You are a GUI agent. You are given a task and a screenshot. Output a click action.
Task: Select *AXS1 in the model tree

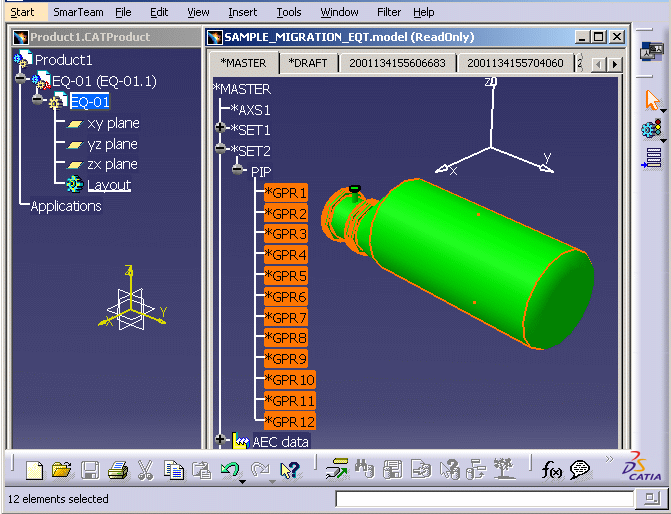(250, 110)
